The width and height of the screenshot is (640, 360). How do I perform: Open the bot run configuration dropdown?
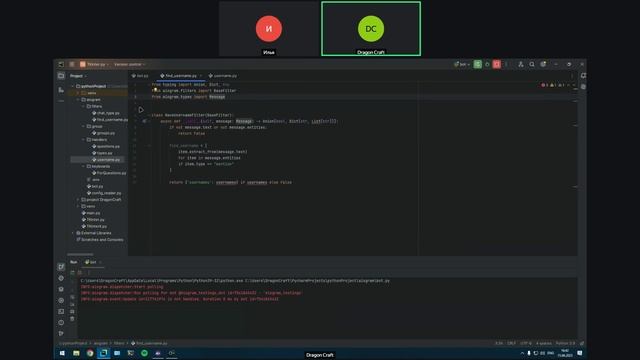click(x=462, y=64)
